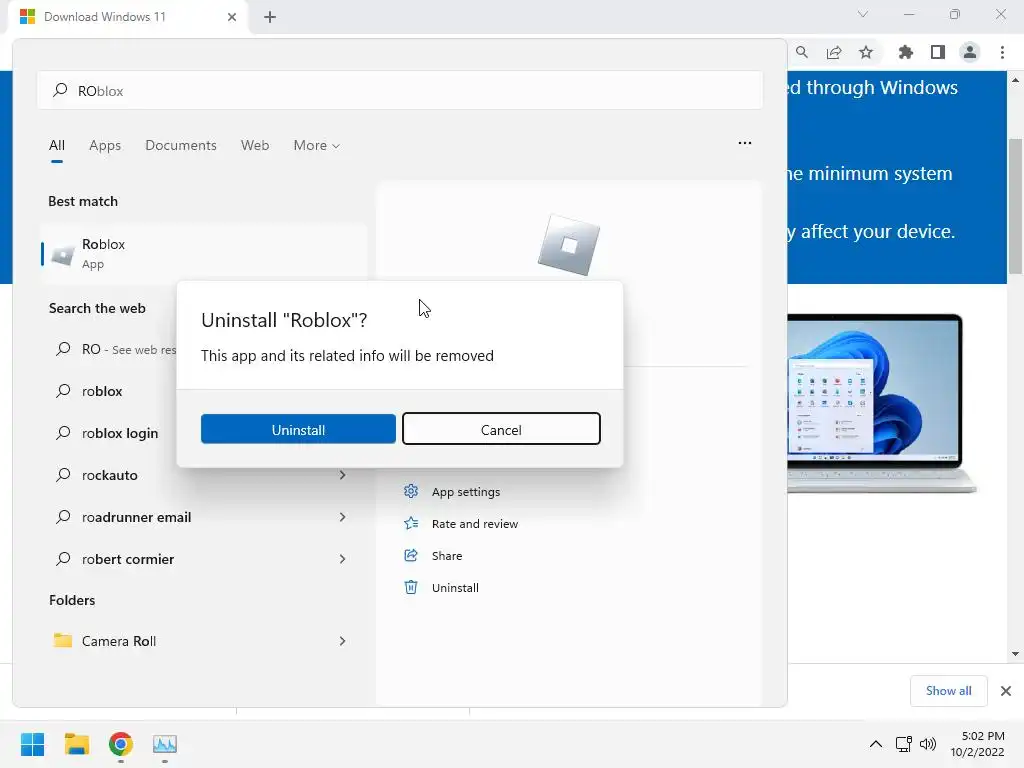
Task: Click the Chrome page vertical scrollbar
Action: (x=1015, y=206)
